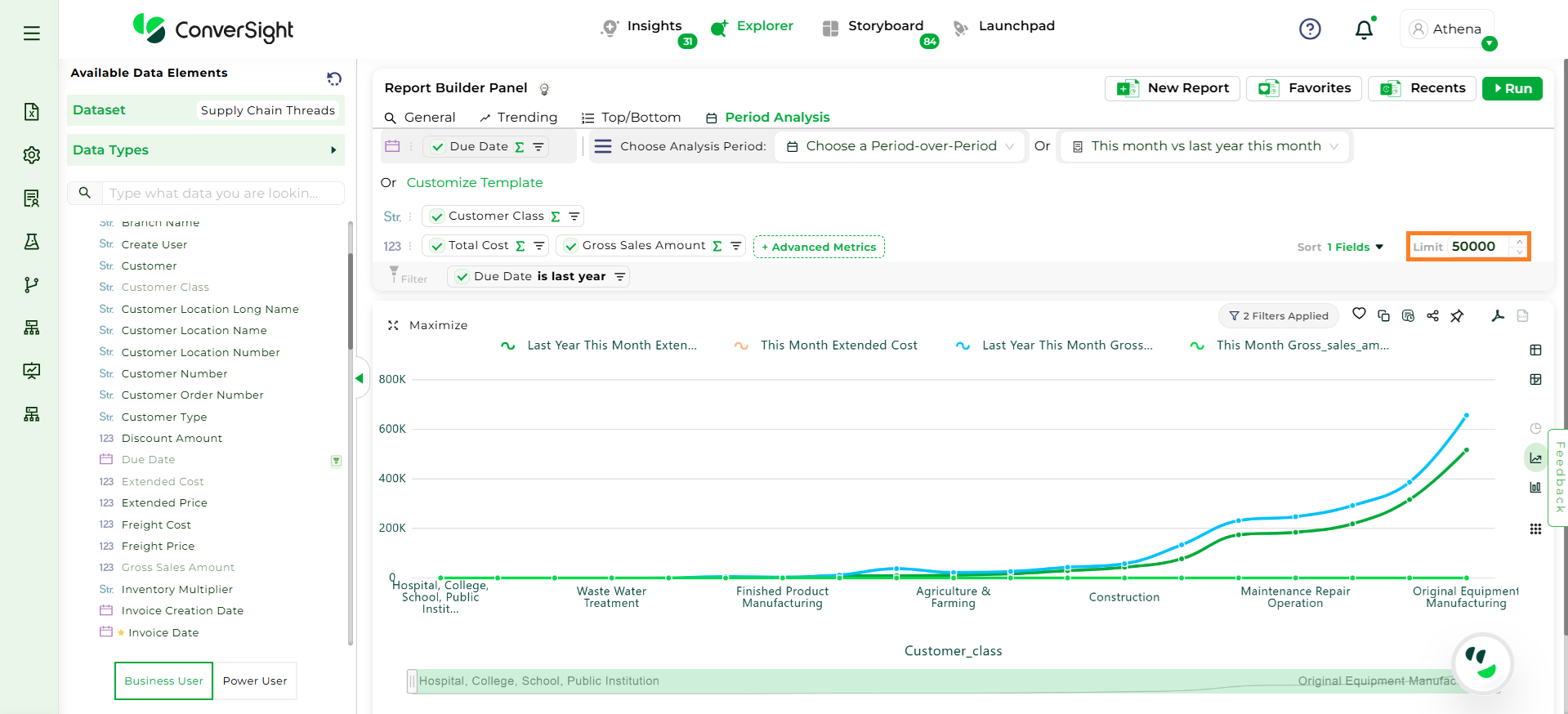Open the Choose a Period-over-Period dropdown
The width and height of the screenshot is (1568, 714).
(x=900, y=146)
